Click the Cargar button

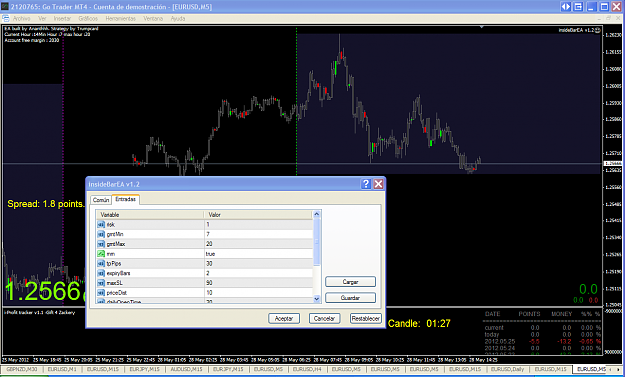click(x=350, y=282)
